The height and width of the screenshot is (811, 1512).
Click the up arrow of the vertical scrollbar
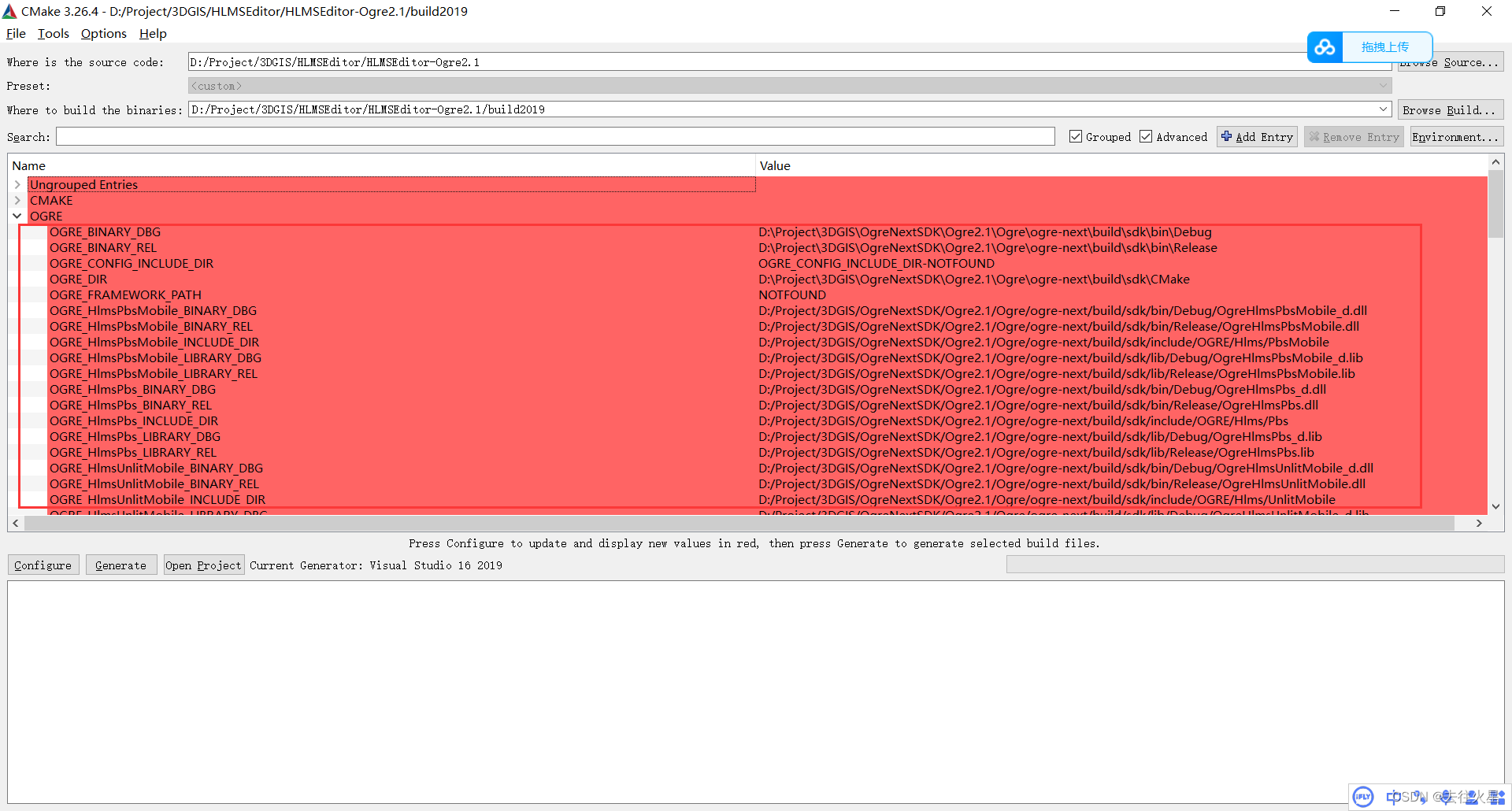pyautogui.click(x=1495, y=162)
